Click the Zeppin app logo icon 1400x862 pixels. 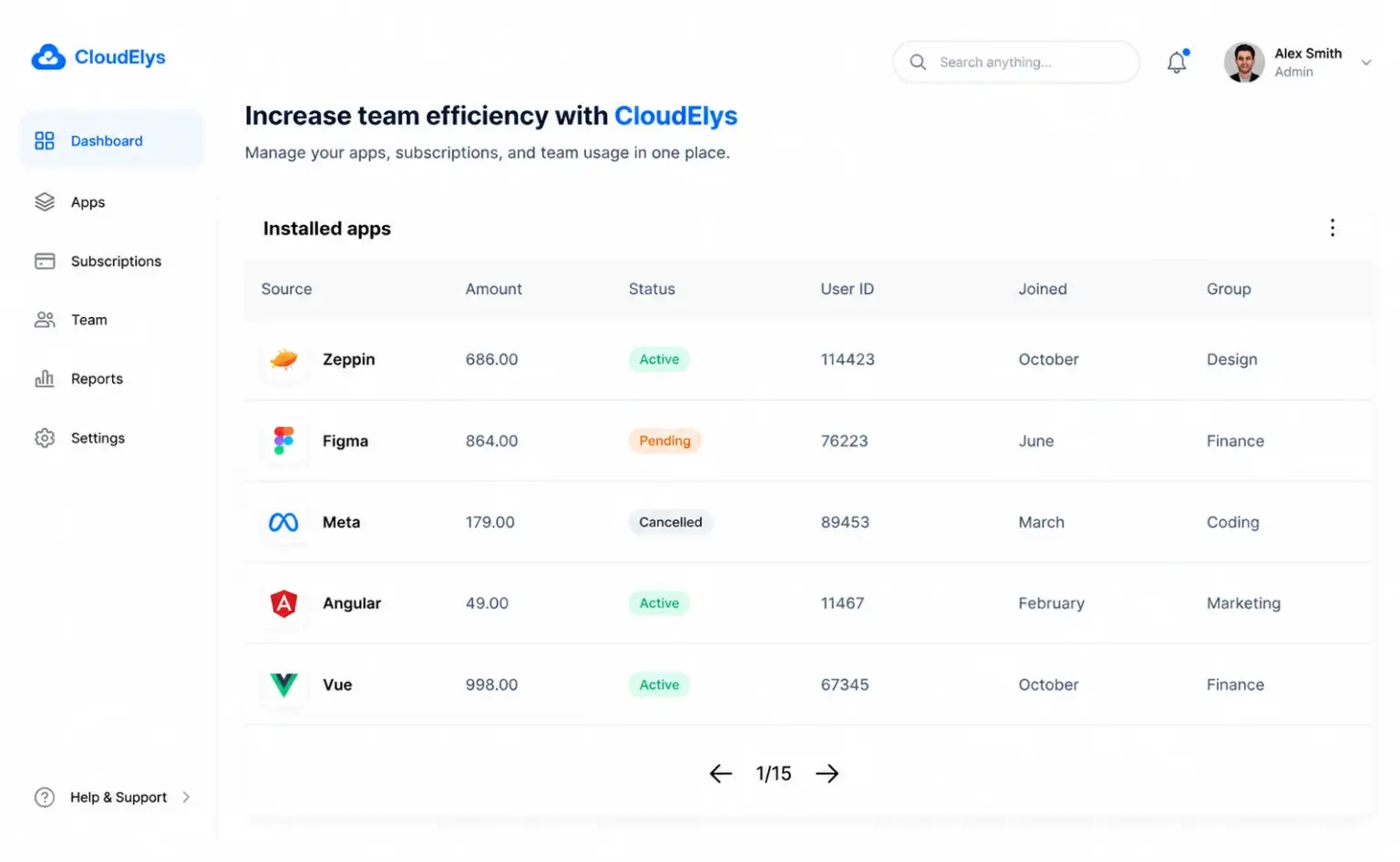click(x=283, y=359)
